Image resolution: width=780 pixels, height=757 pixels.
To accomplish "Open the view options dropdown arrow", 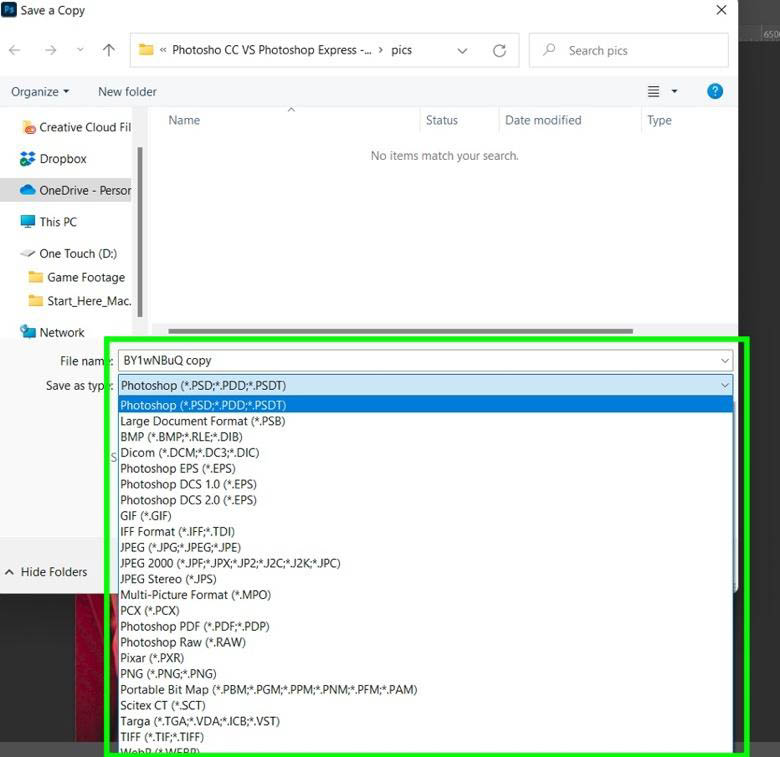I will pos(675,92).
